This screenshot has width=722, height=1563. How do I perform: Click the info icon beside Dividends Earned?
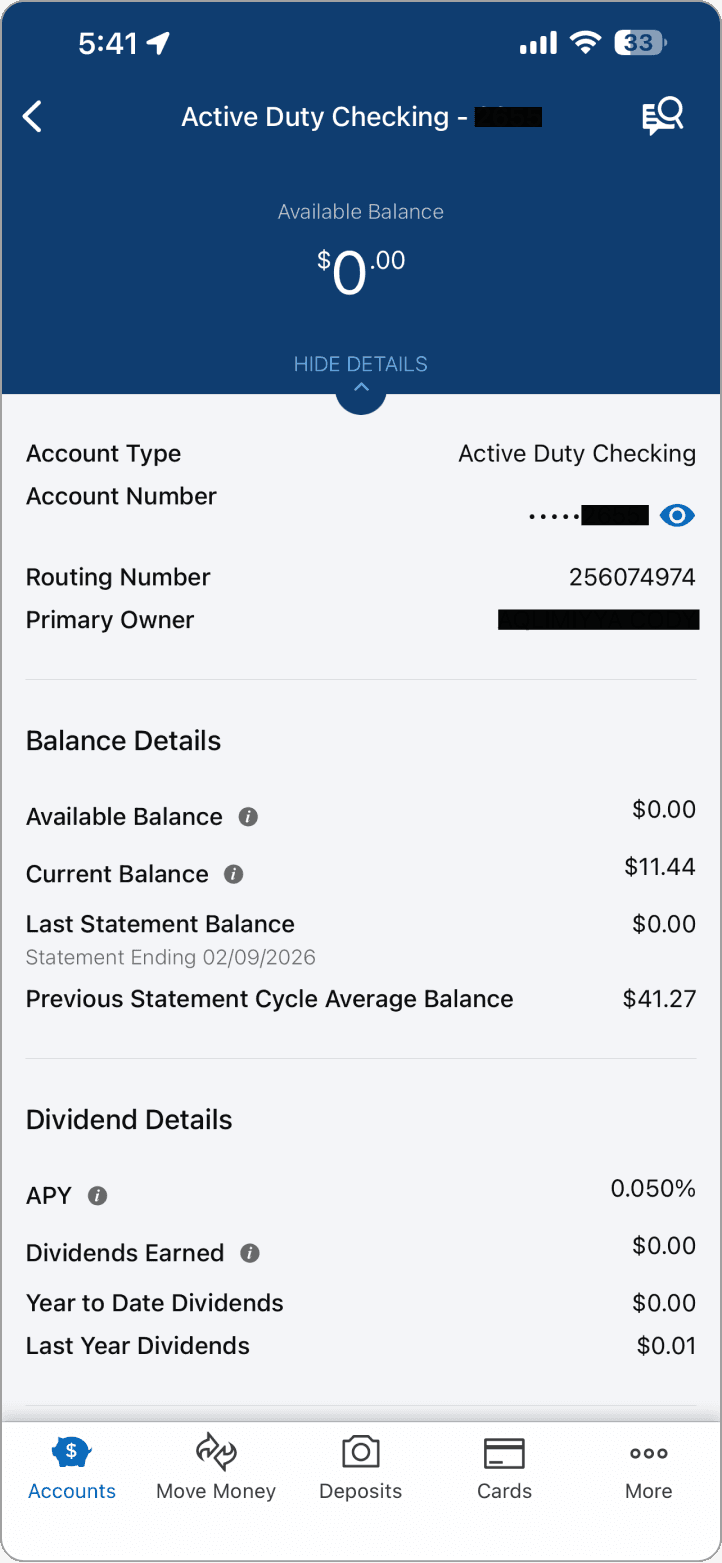point(250,1253)
